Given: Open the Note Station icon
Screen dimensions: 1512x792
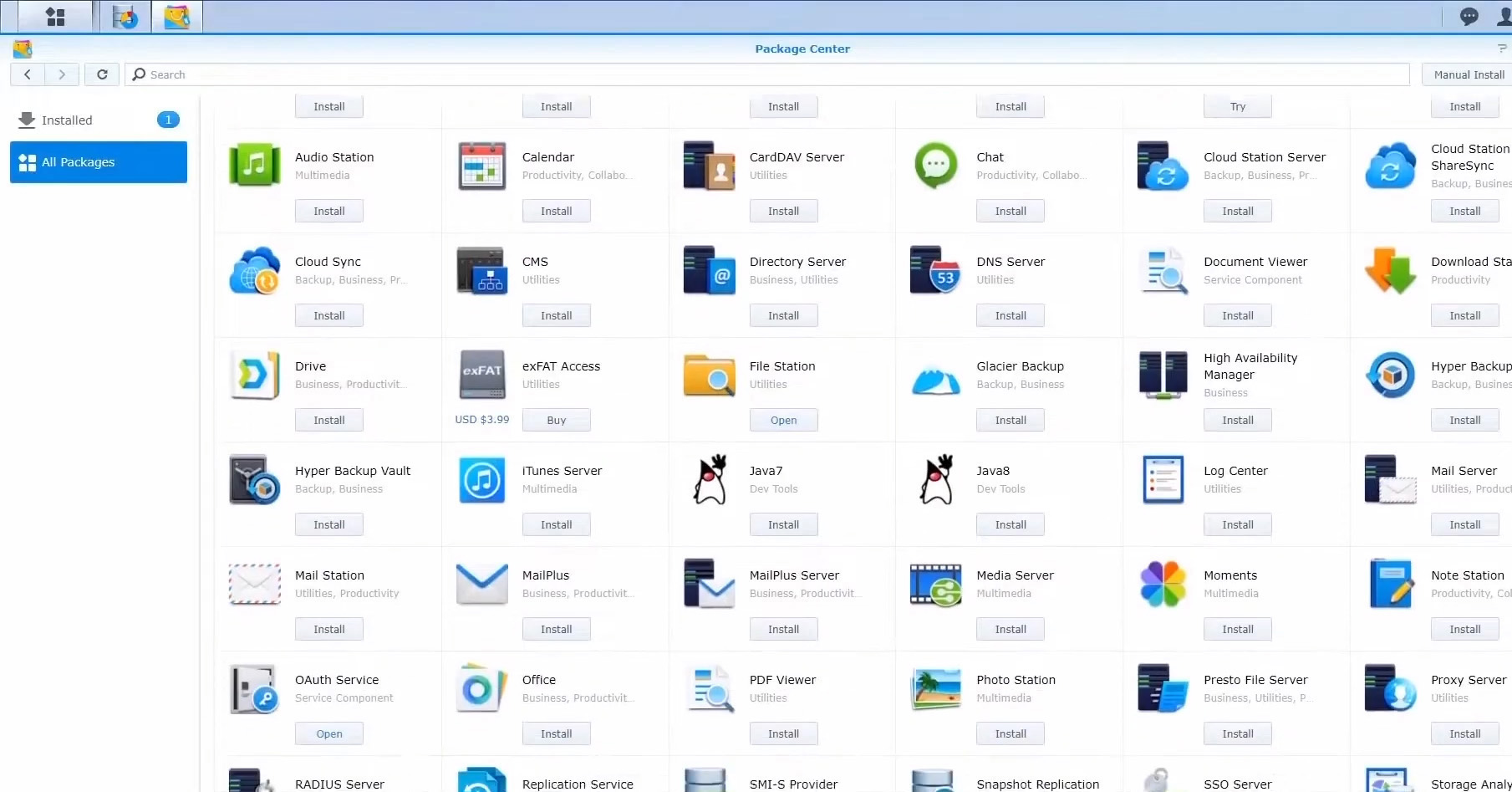Looking at the screenshot, I should (x=1390, y=583).
